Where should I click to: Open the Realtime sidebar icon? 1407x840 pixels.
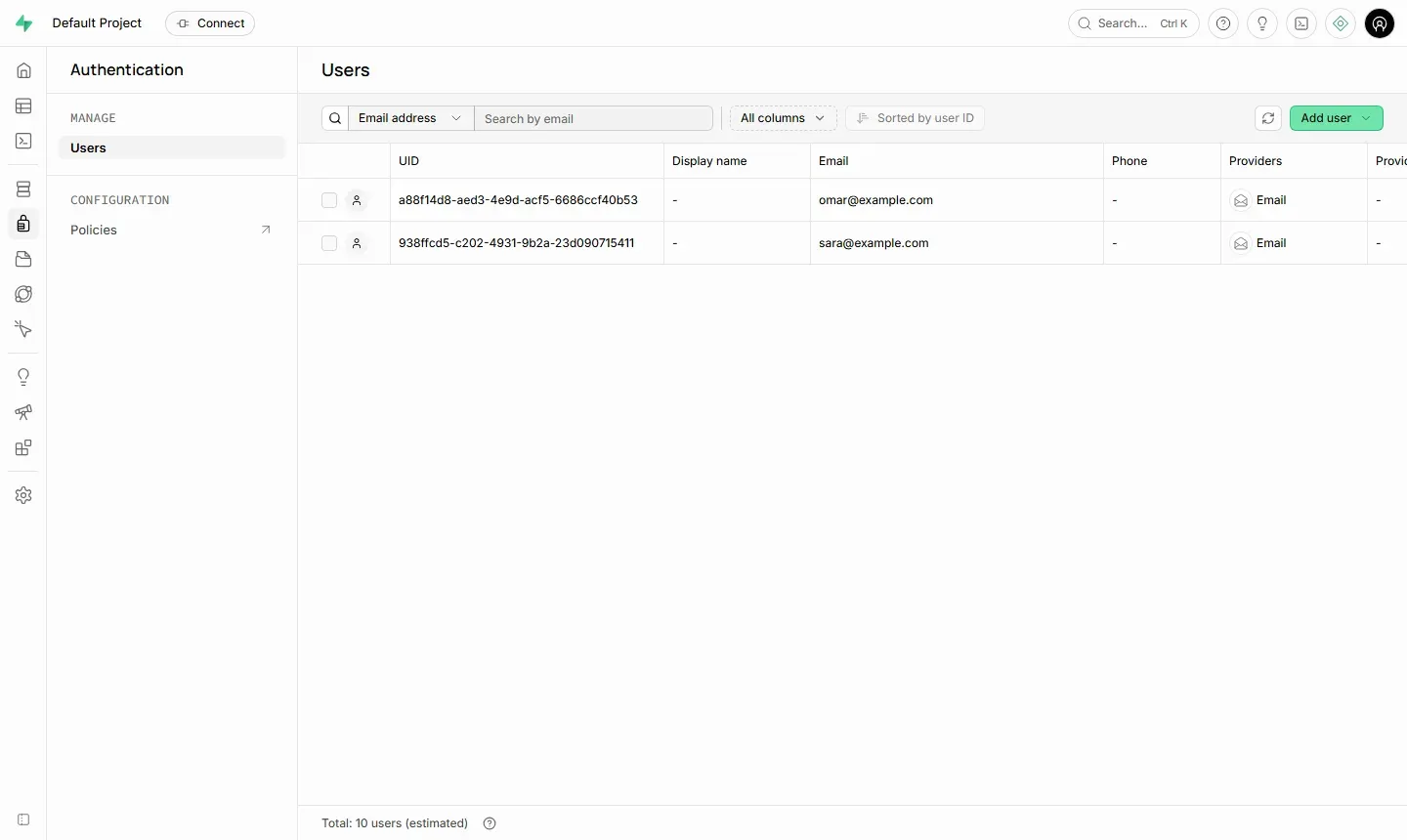tap(23, 329)
